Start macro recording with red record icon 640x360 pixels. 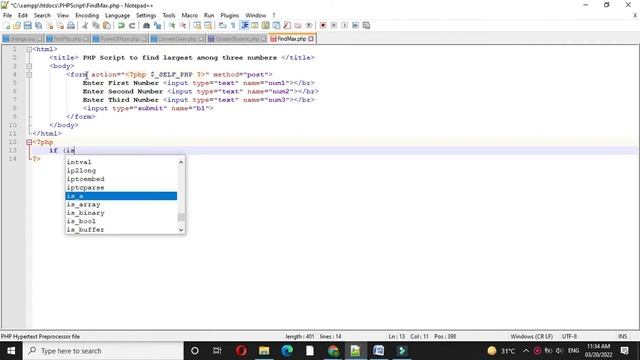click(x=323, y=25)
